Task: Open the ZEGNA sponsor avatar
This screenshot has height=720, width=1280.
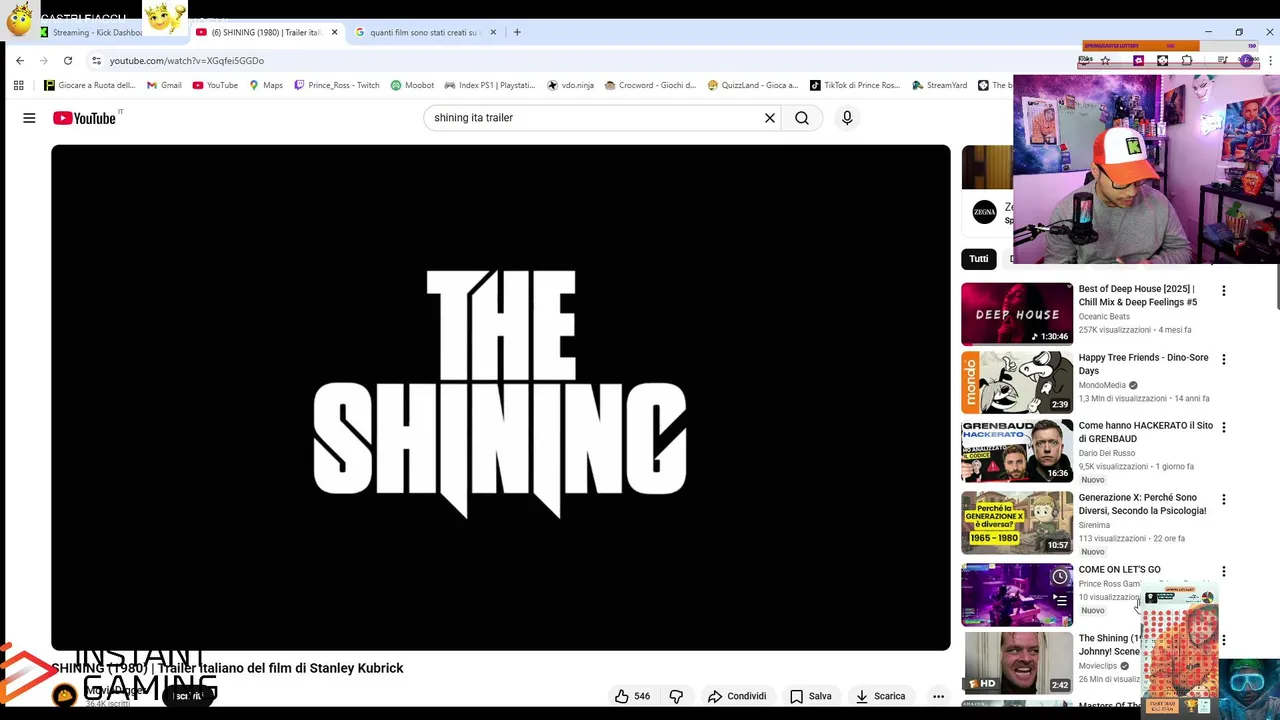Action: pyautogui.click(x=985, y=212)
